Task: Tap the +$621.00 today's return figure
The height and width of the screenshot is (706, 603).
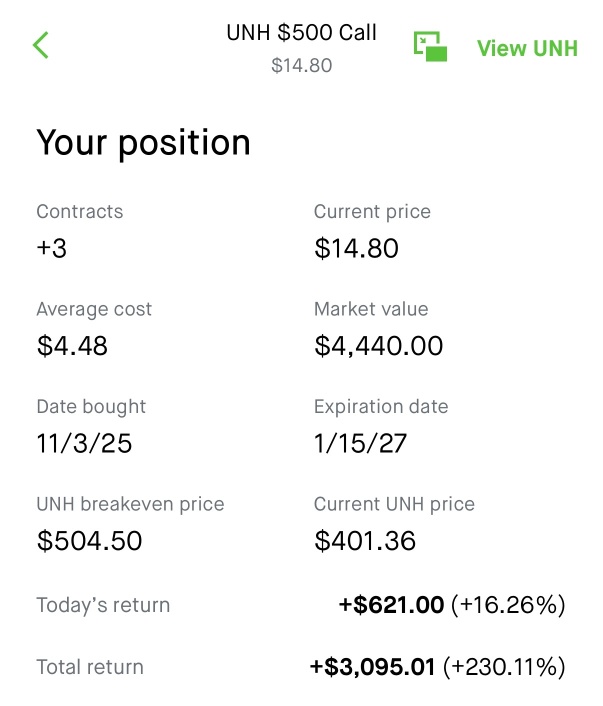Action: (391, 605)
